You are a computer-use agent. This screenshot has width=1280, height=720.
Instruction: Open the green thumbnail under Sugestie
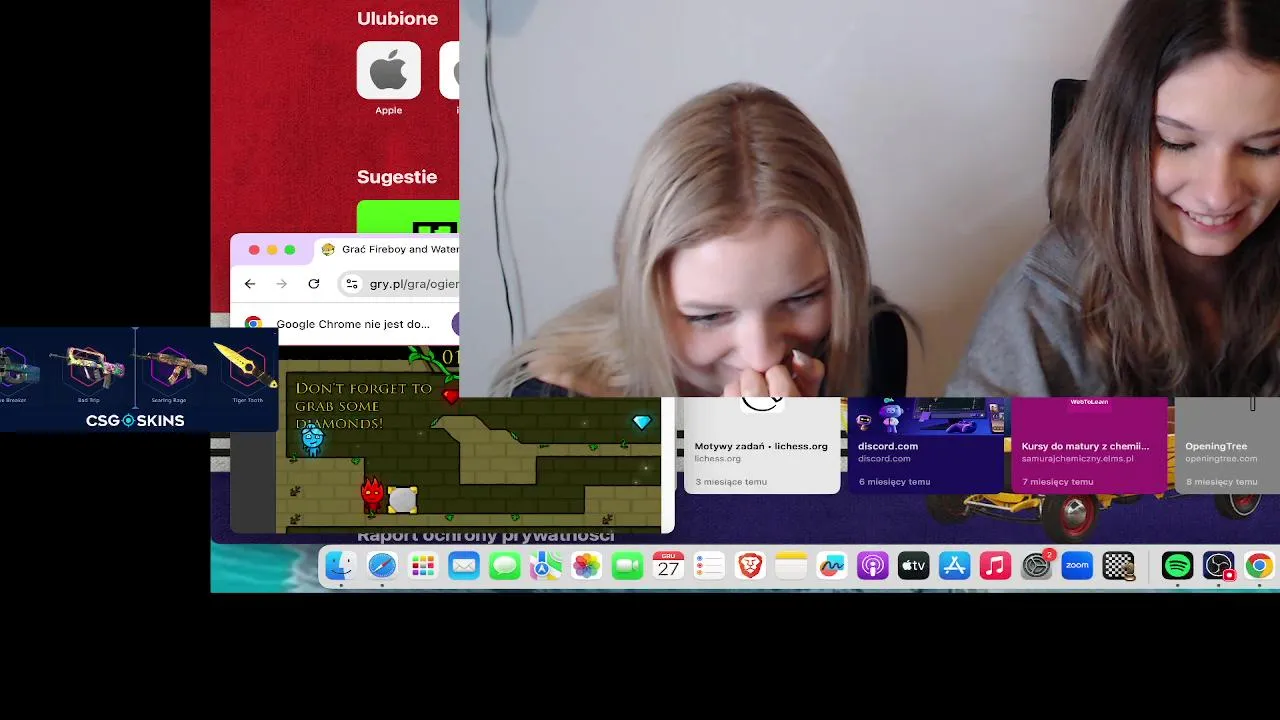408,217
